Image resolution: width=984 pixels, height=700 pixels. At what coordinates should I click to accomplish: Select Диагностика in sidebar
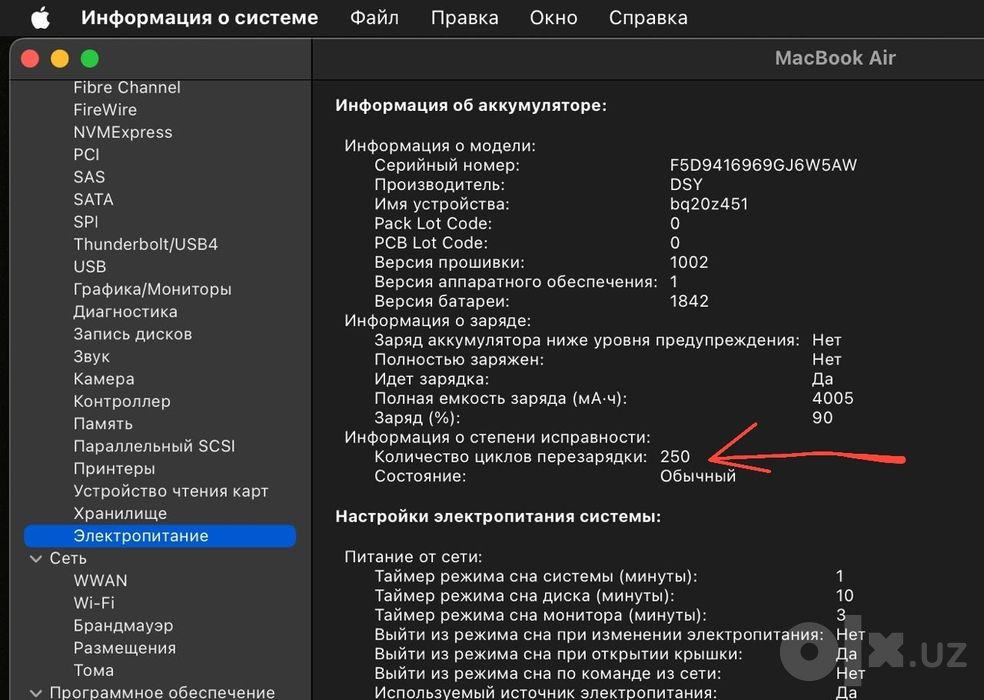click(x=126, y=312)
